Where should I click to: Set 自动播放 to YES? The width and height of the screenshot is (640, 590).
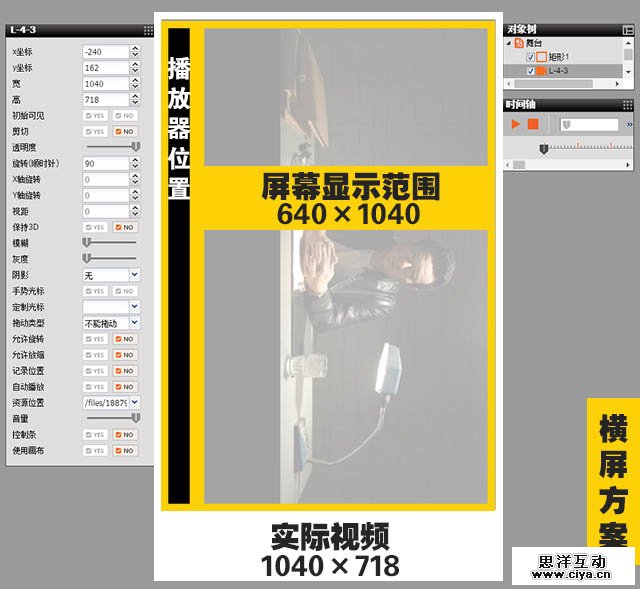95,387
